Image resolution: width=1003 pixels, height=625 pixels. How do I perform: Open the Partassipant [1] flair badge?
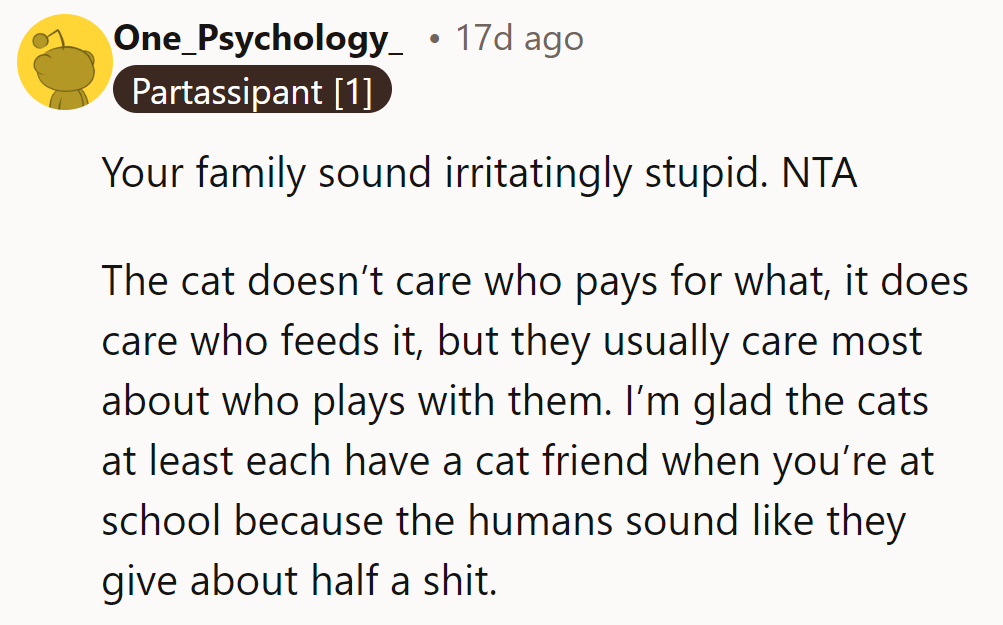(x=252, y=90)
